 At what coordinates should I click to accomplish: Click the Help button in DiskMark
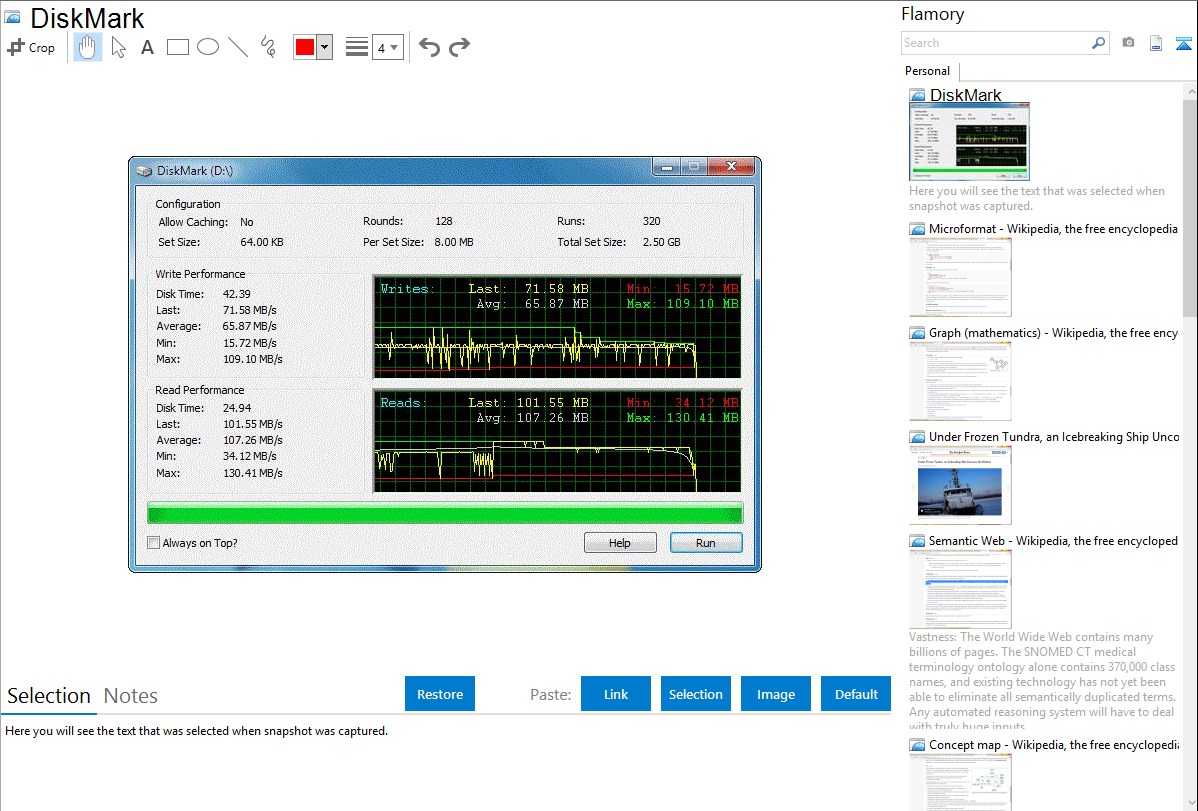pos(620,543)
